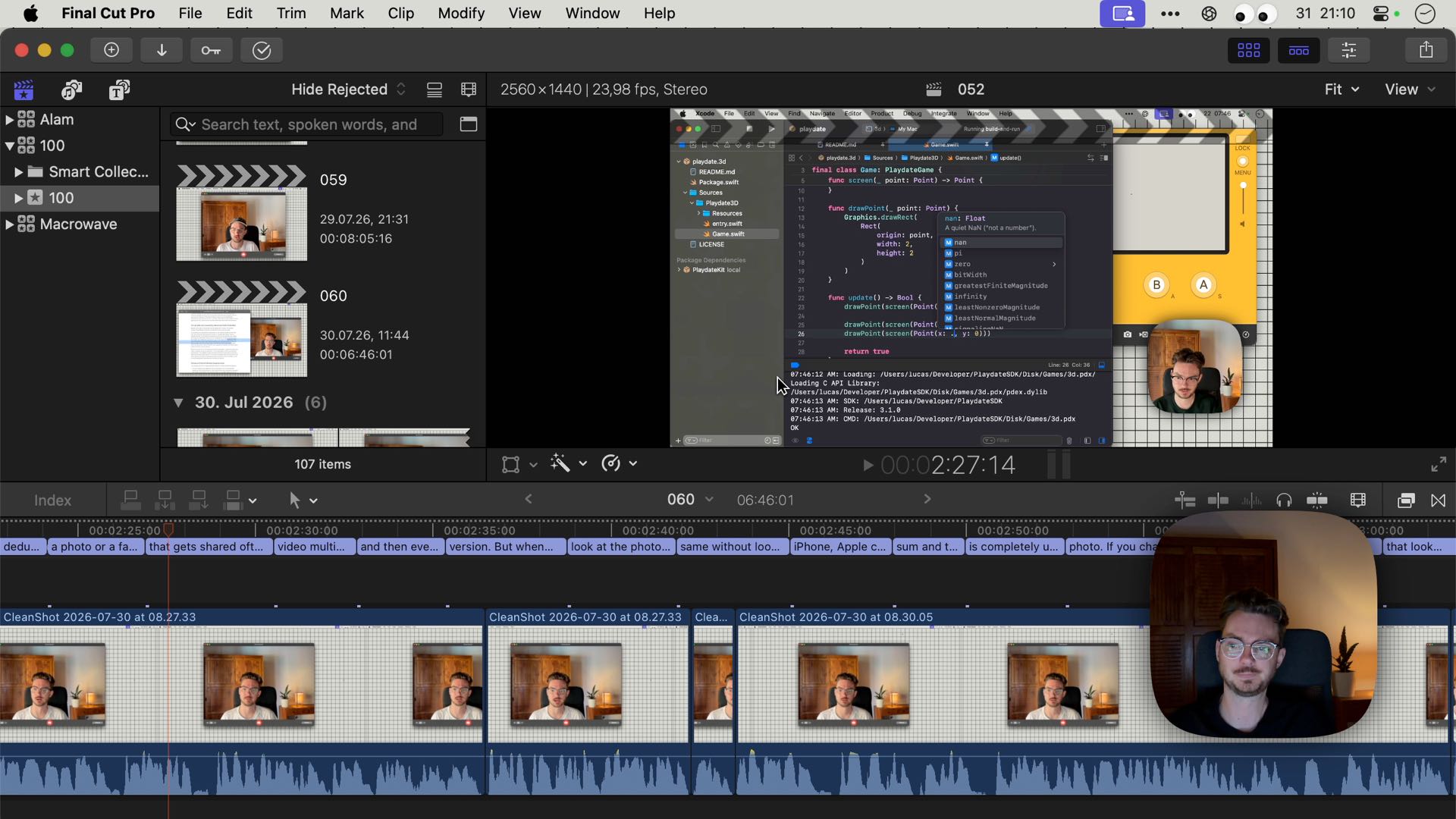Open Background Tasks checkmark icon
The width and height of the screenshot is (1456, 819).
(262, 50)
